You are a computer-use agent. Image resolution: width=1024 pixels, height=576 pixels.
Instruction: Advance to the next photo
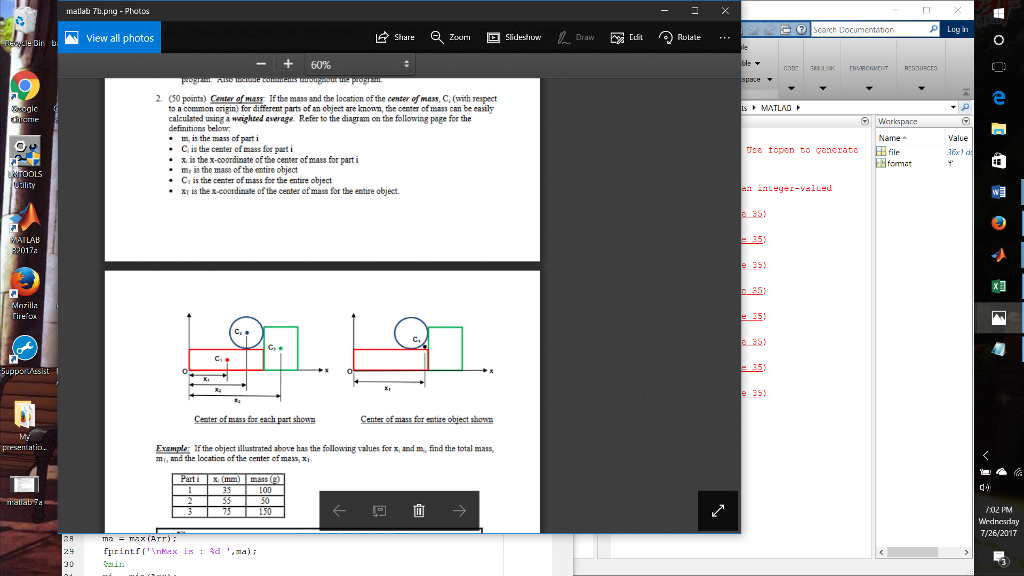pos(459,510)
